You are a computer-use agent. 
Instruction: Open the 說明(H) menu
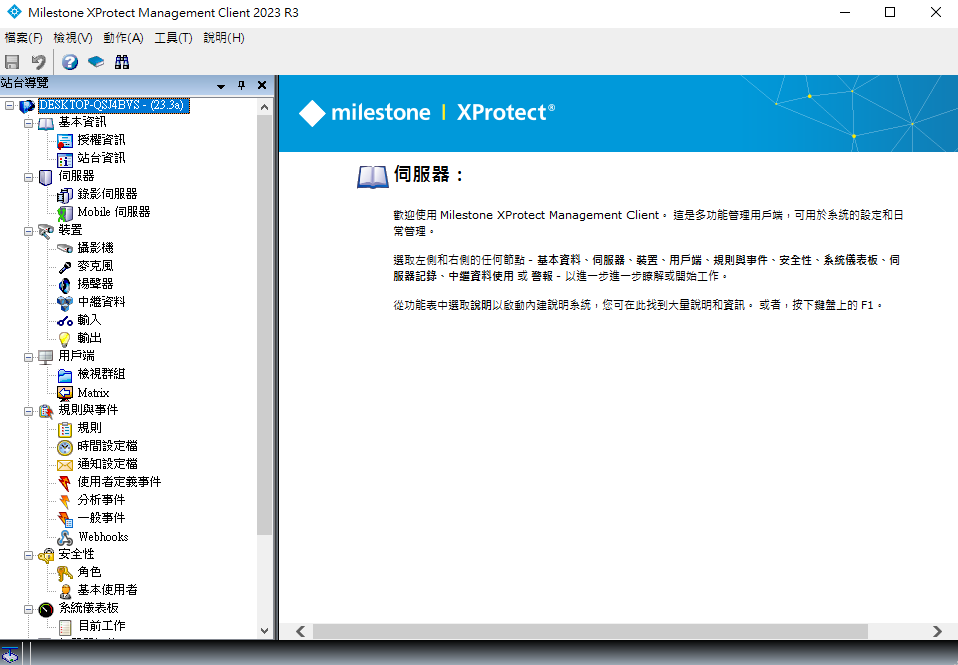click(224, 38)
